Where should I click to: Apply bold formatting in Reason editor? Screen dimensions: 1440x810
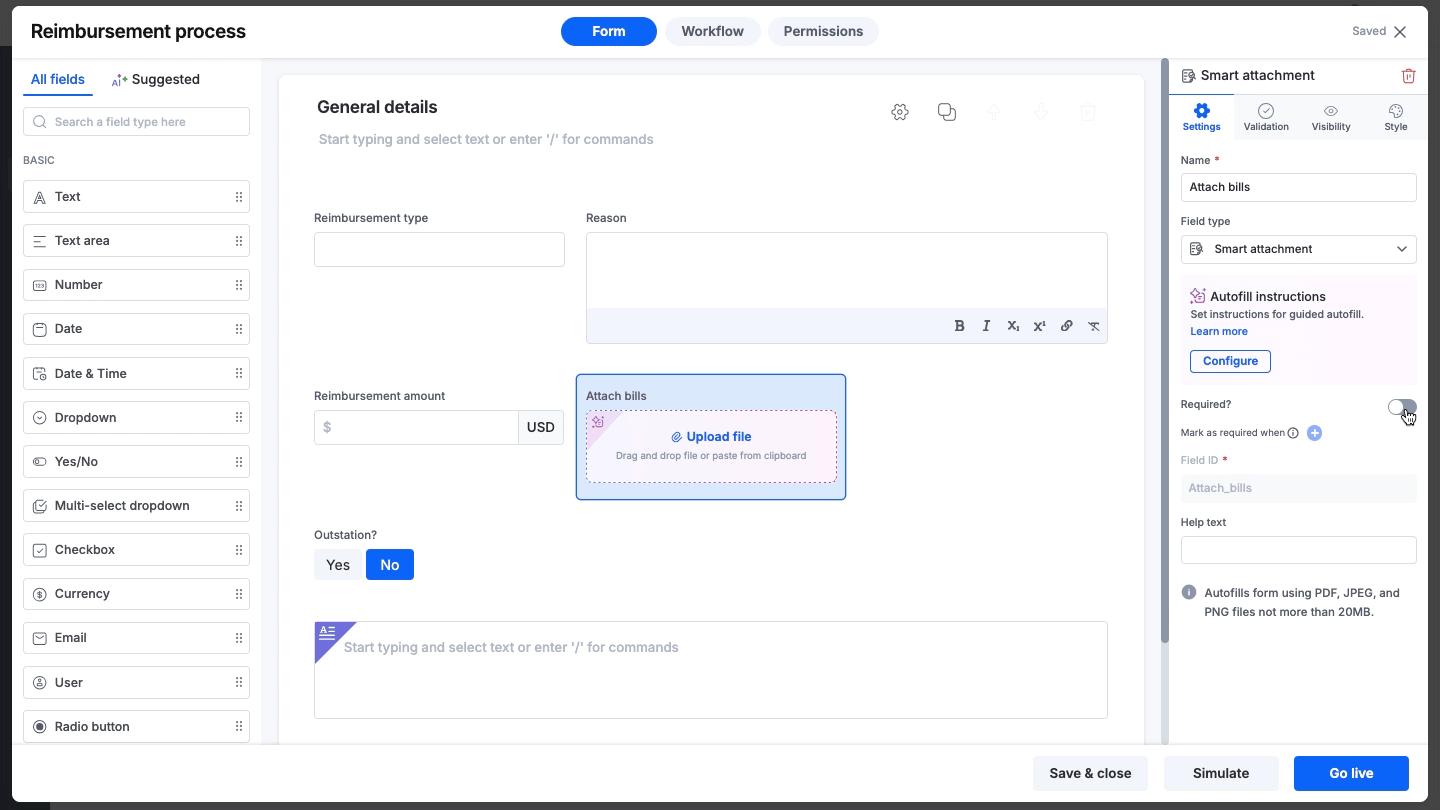coord(959,326)
